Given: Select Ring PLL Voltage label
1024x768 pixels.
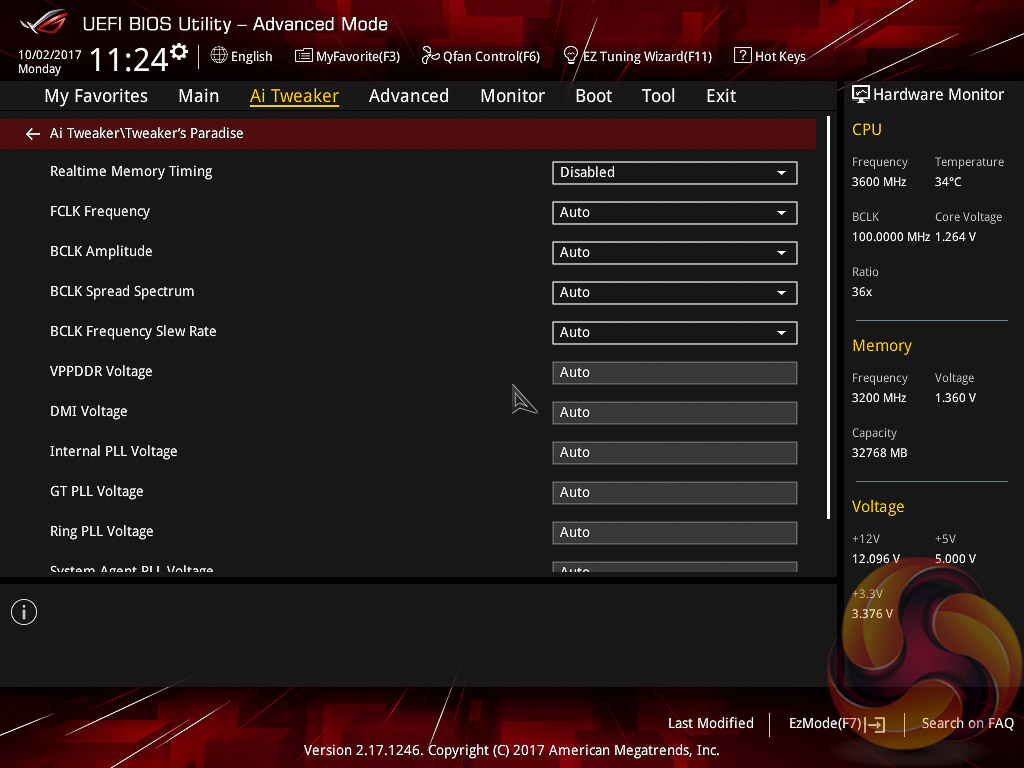Looking at the screenshot, I should [102, 531].
